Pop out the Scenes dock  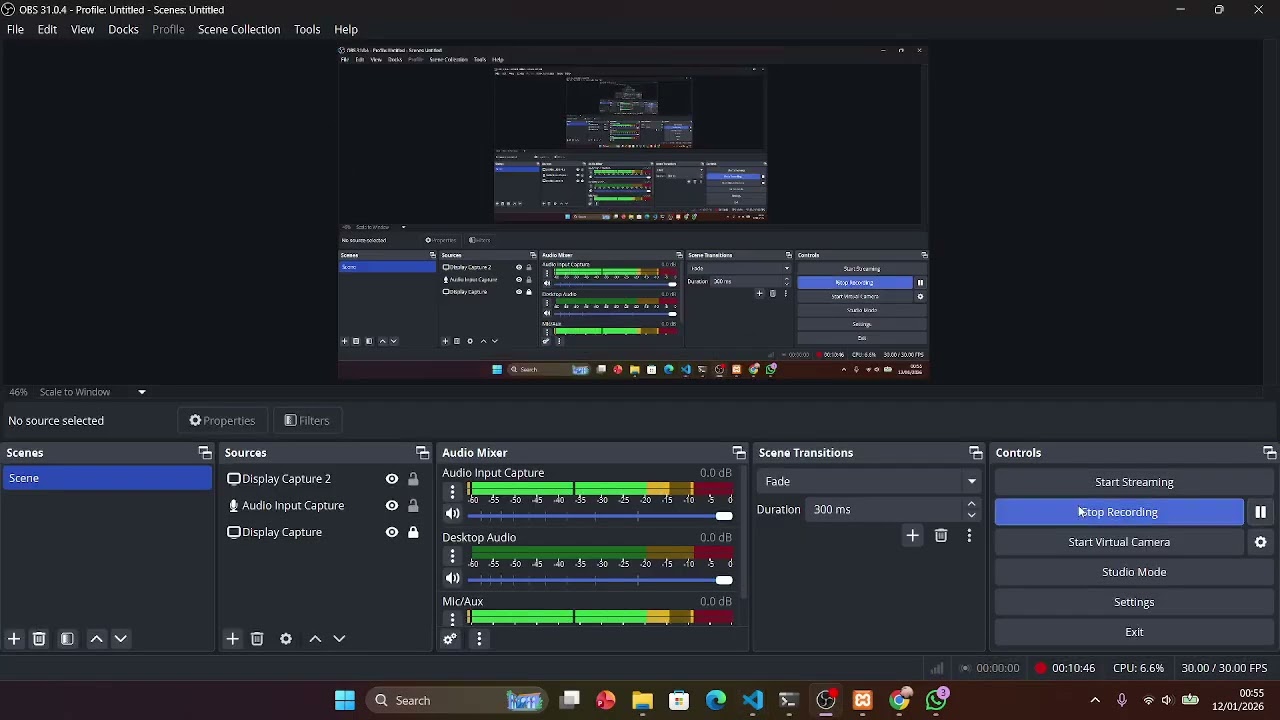pyautogui.click(x=205, y=453)
